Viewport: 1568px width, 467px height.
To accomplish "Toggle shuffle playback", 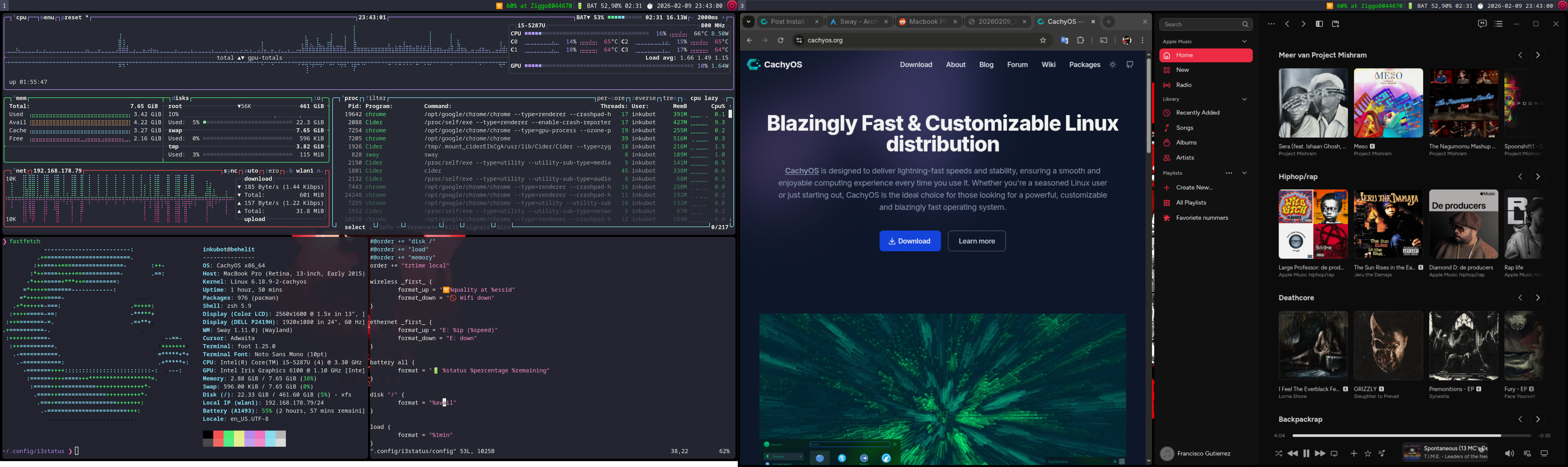I will pyautogui.click(x=1278, y=454).
